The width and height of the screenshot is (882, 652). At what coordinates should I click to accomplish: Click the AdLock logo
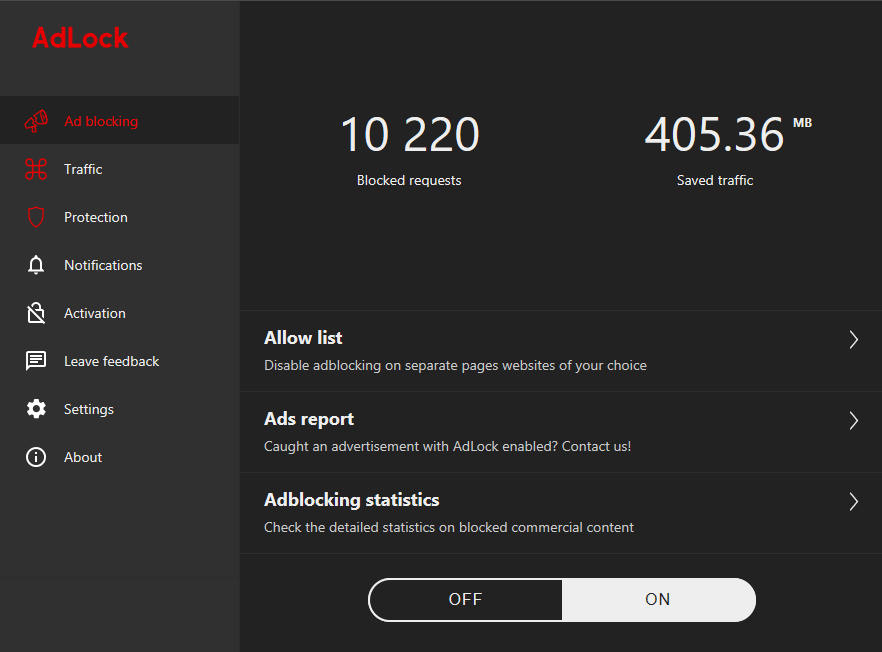(x=80, y=38)
